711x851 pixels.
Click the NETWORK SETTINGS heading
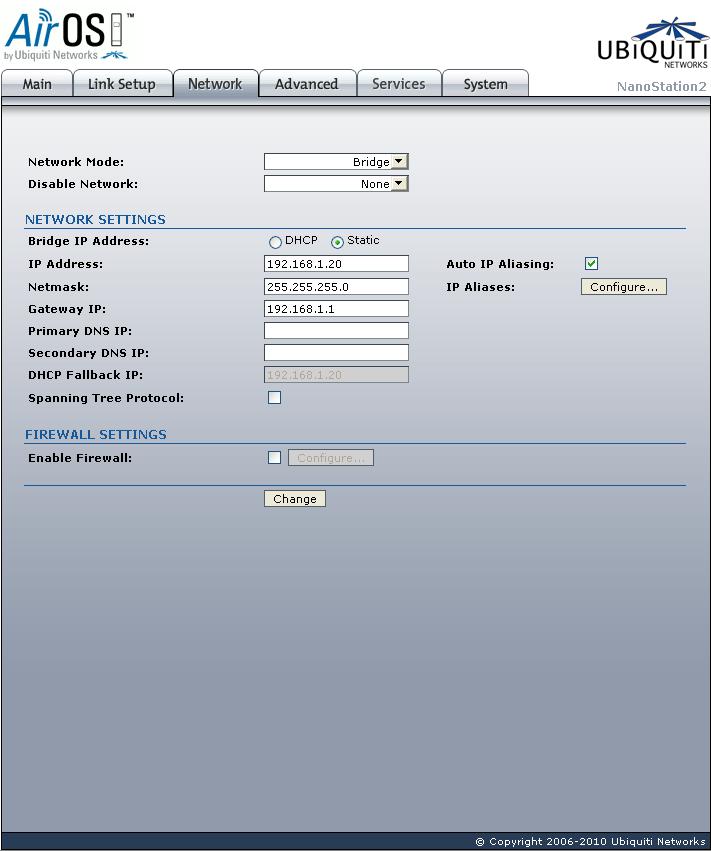pyautogui.click(x=96, y=219)
